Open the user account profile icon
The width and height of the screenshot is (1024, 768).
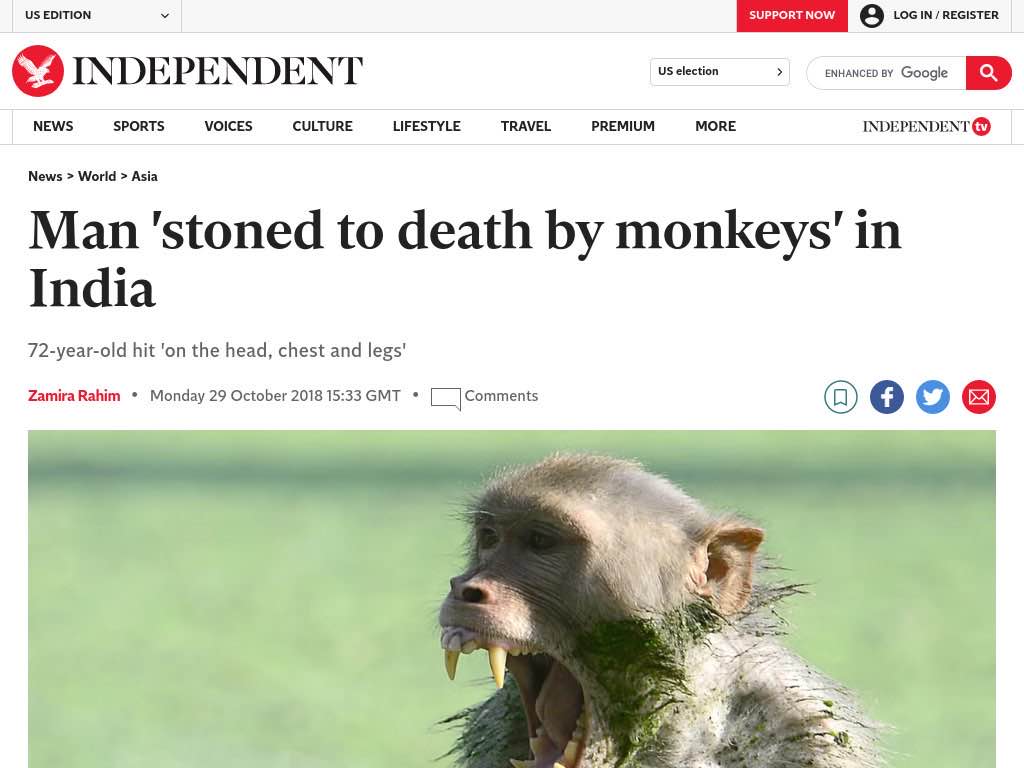click(x=872, y=15)
